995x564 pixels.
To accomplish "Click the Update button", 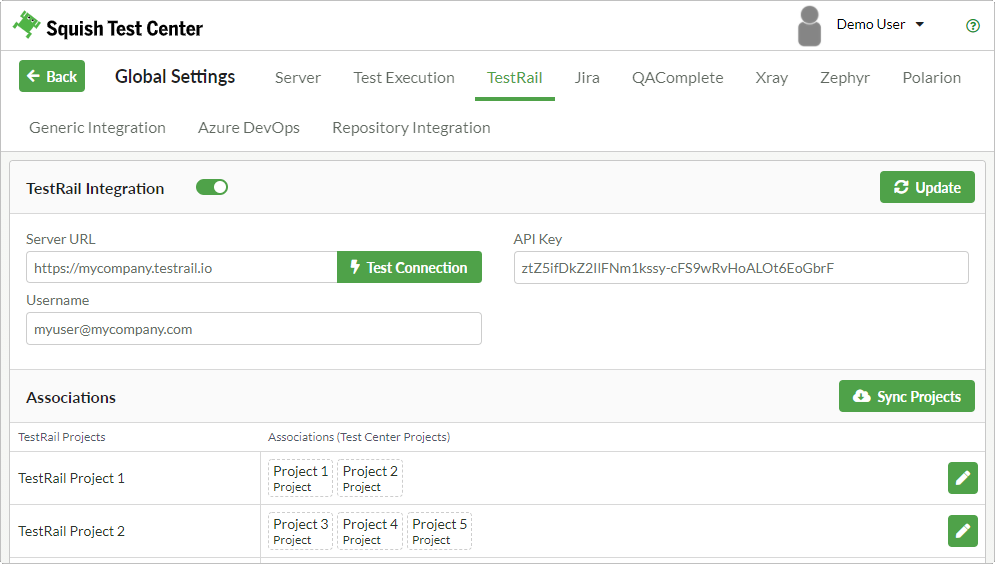I will [x=927, y=188].
